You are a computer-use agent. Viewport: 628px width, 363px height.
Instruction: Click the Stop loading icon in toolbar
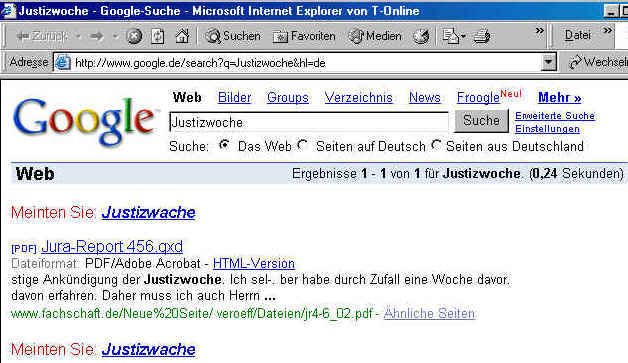pyautogui.click(x=134, y=36)
